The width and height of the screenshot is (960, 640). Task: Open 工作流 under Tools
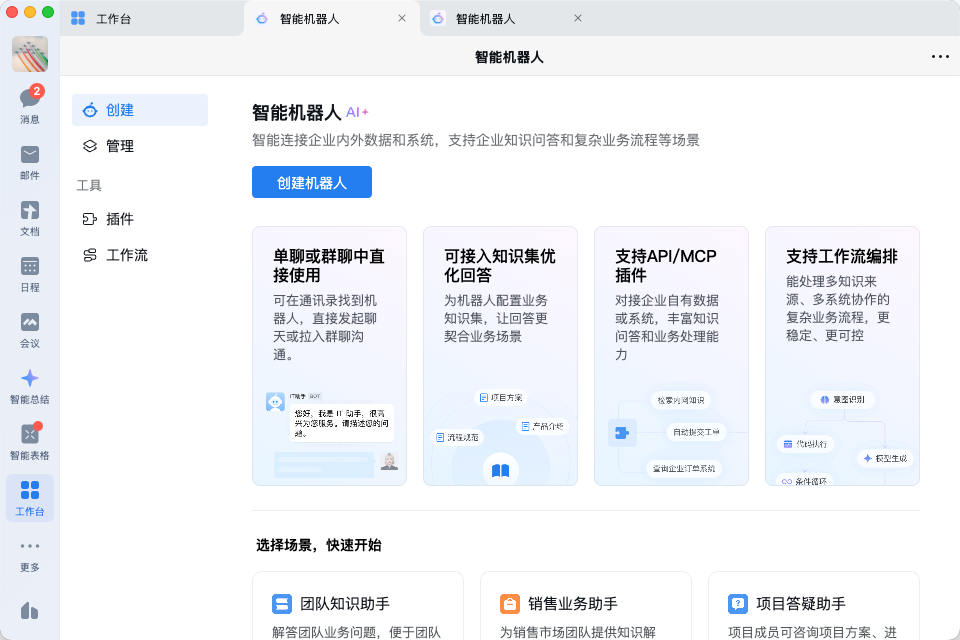pyautogui.click(x=127, y=255)
